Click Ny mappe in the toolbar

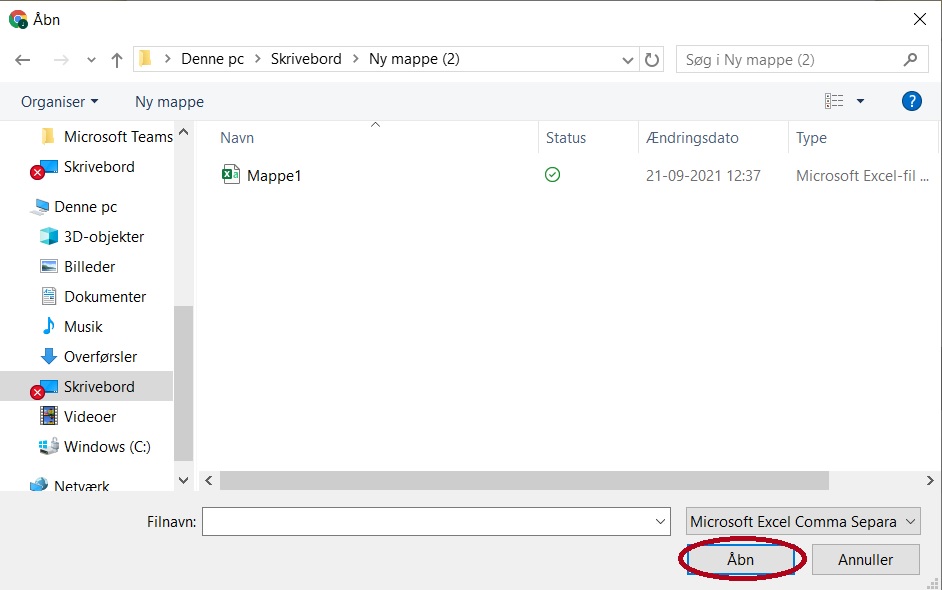[x=169, y=101]
